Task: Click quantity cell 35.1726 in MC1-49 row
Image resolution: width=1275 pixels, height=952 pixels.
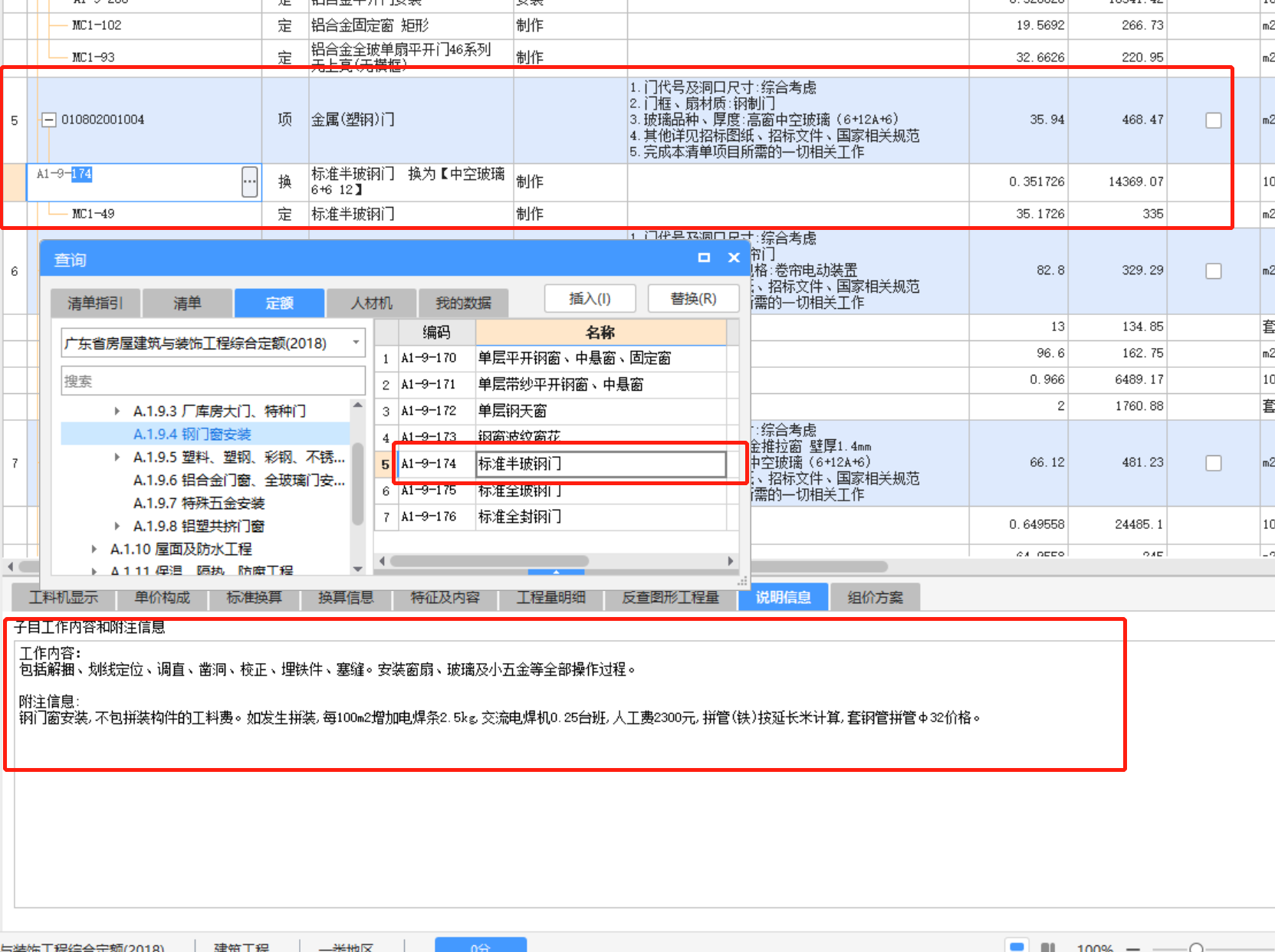Action: 1018,214
